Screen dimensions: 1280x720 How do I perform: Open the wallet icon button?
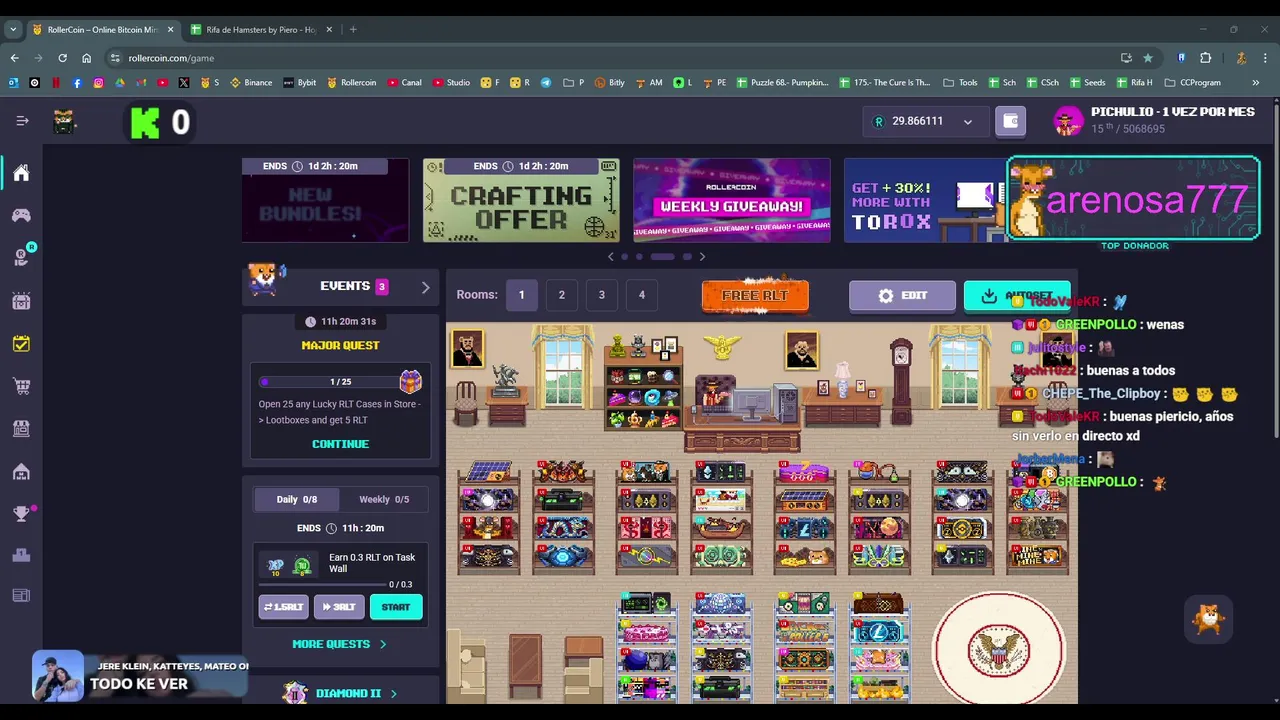click(x=1010, y=121)
